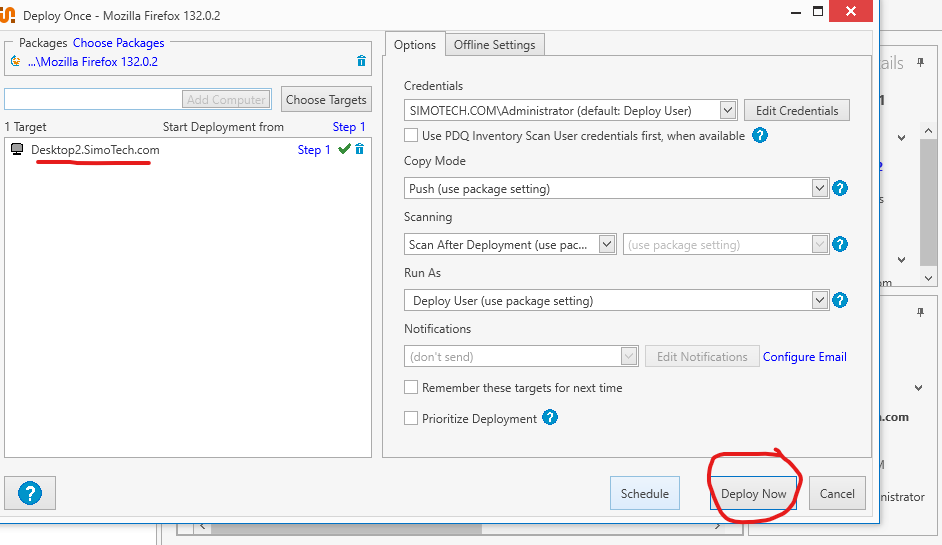Image resolution: width=942 pixels, height=545 pixels.
Task: Open the Mozilla Firefox 132.0.2 package link
Action: [93, 61]
